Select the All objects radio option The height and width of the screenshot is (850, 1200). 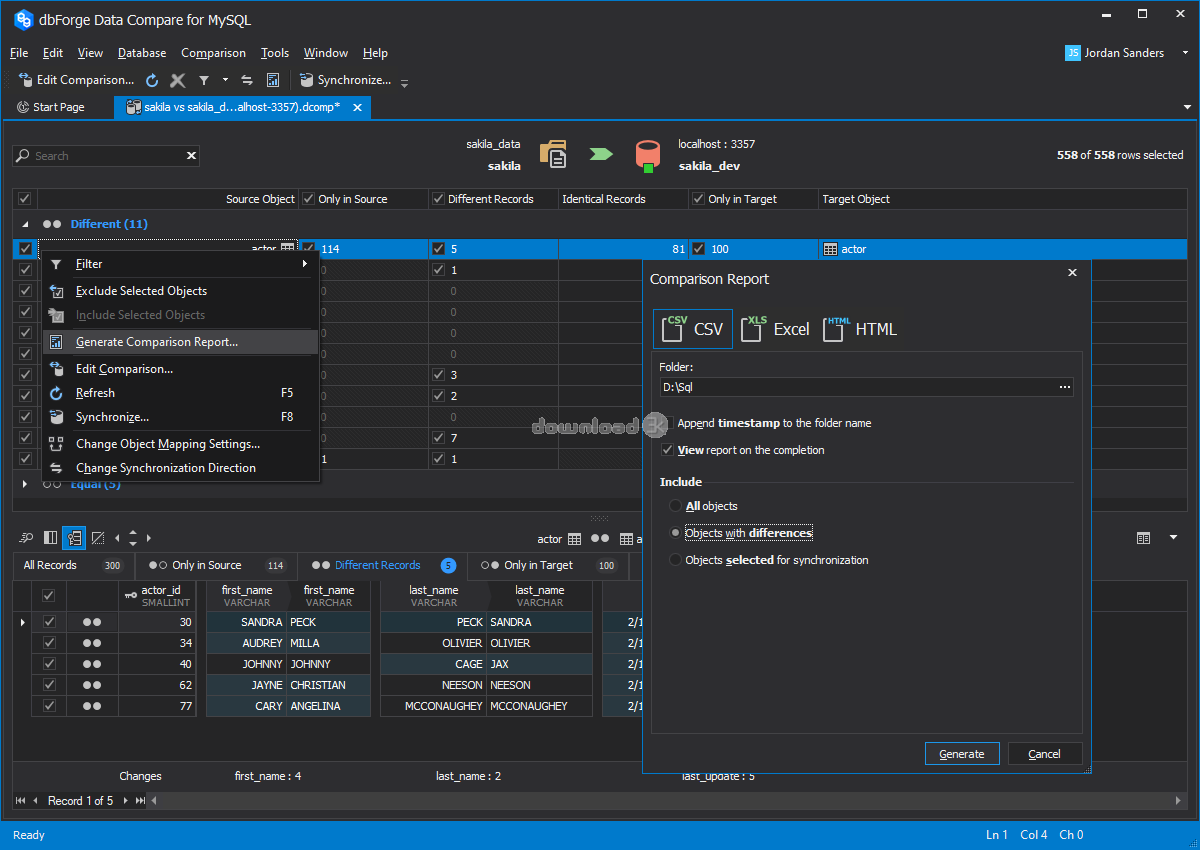(676, 506)
